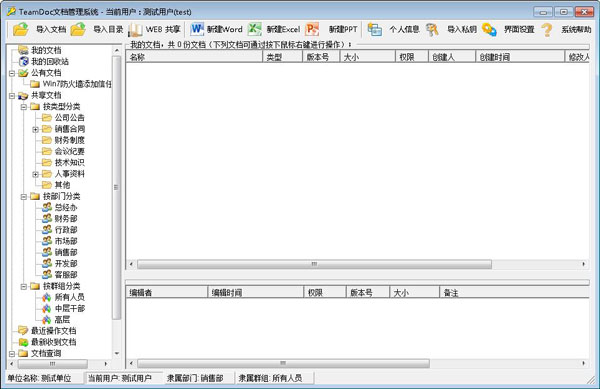Open 财务制度 folder
The width and height of the screenshot is (600, 389).
pyautogui.click(x=69, y=140)
